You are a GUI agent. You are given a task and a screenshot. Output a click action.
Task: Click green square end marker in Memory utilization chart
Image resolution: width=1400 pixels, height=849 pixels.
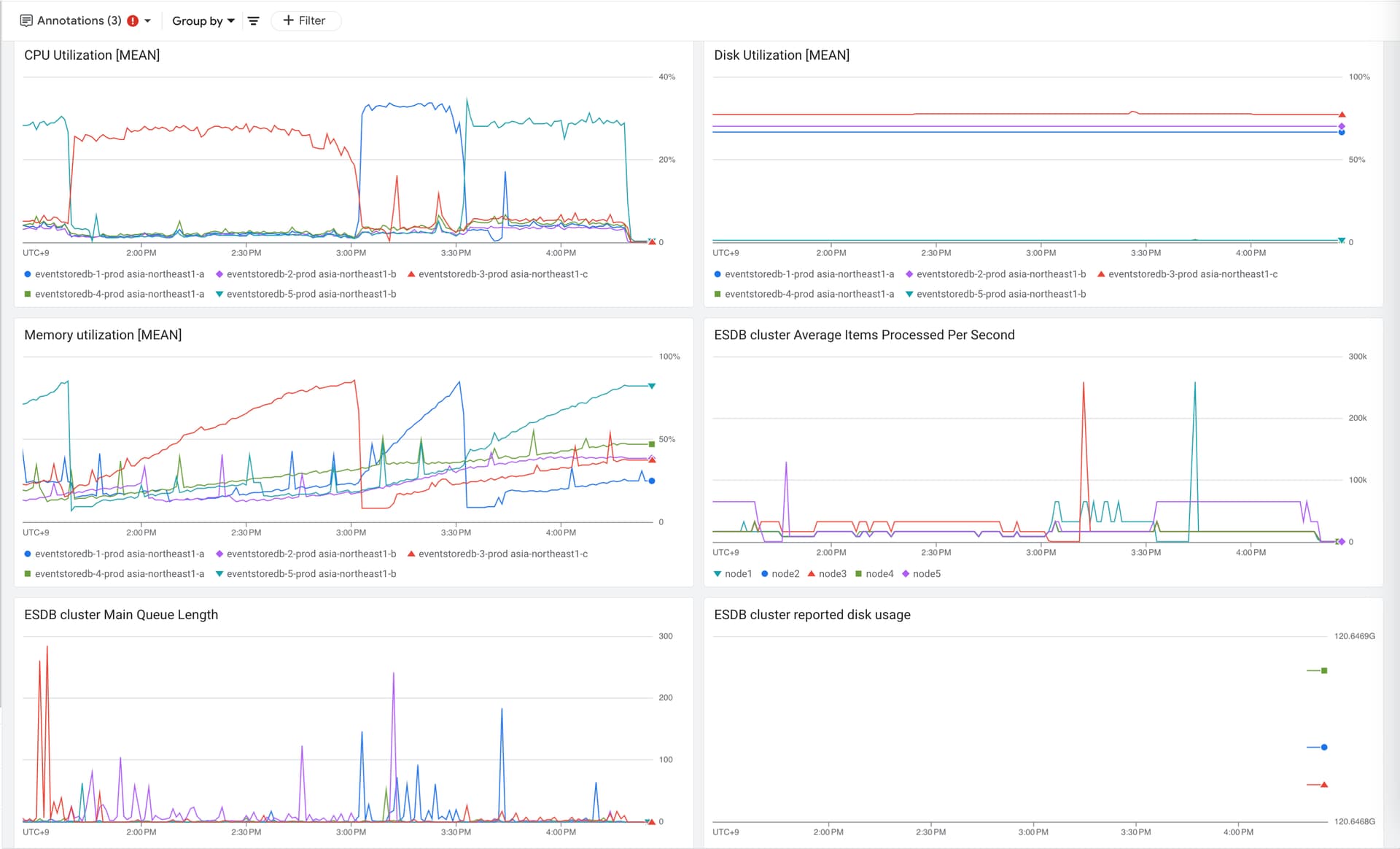coord(652,443)
